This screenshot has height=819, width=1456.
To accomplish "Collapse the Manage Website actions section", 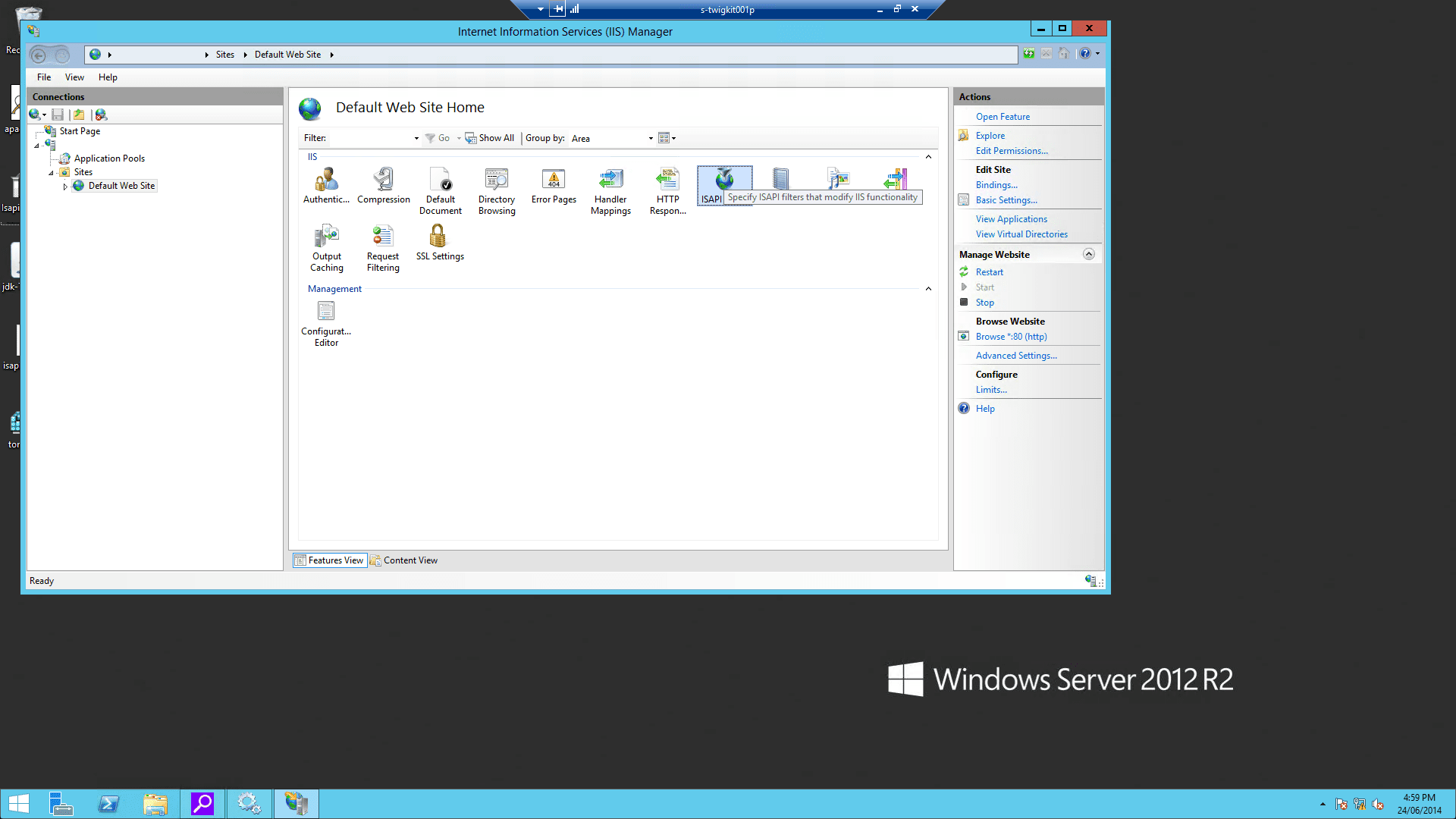I will [1088, 254].
